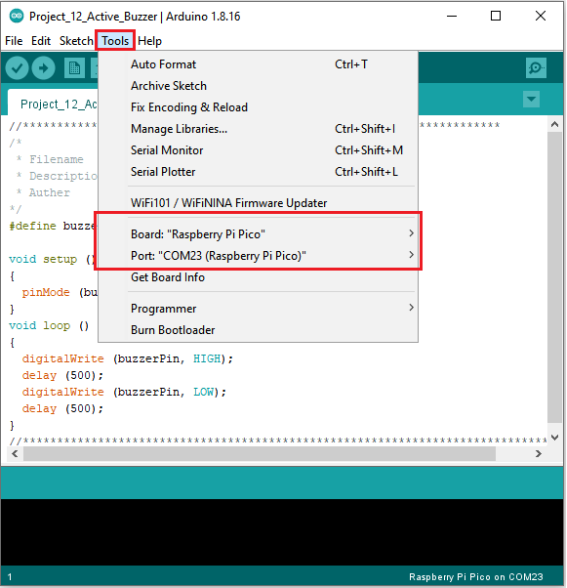This screenshot has width=567, height=588.
Task: Click the "#define buzze" code line
Action: (x=53, y=226)
